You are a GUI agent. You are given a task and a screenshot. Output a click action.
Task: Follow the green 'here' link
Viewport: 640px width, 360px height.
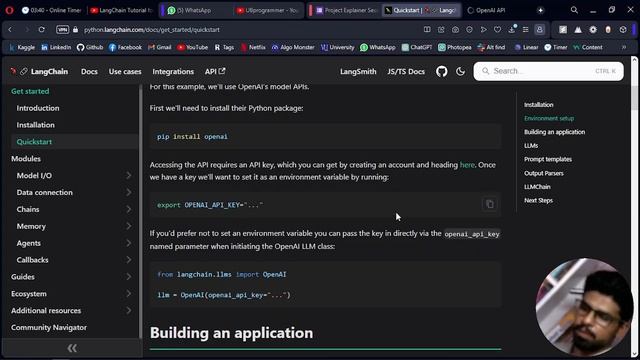tap(467, 165)
